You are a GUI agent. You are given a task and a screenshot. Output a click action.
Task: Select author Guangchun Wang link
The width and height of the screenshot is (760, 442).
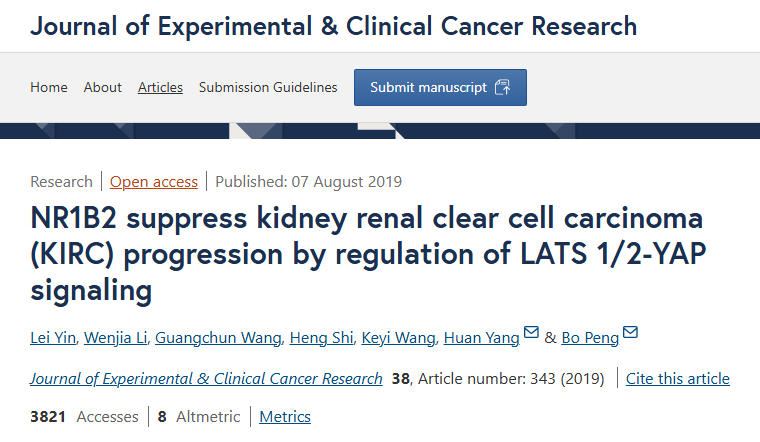[218, 338]
